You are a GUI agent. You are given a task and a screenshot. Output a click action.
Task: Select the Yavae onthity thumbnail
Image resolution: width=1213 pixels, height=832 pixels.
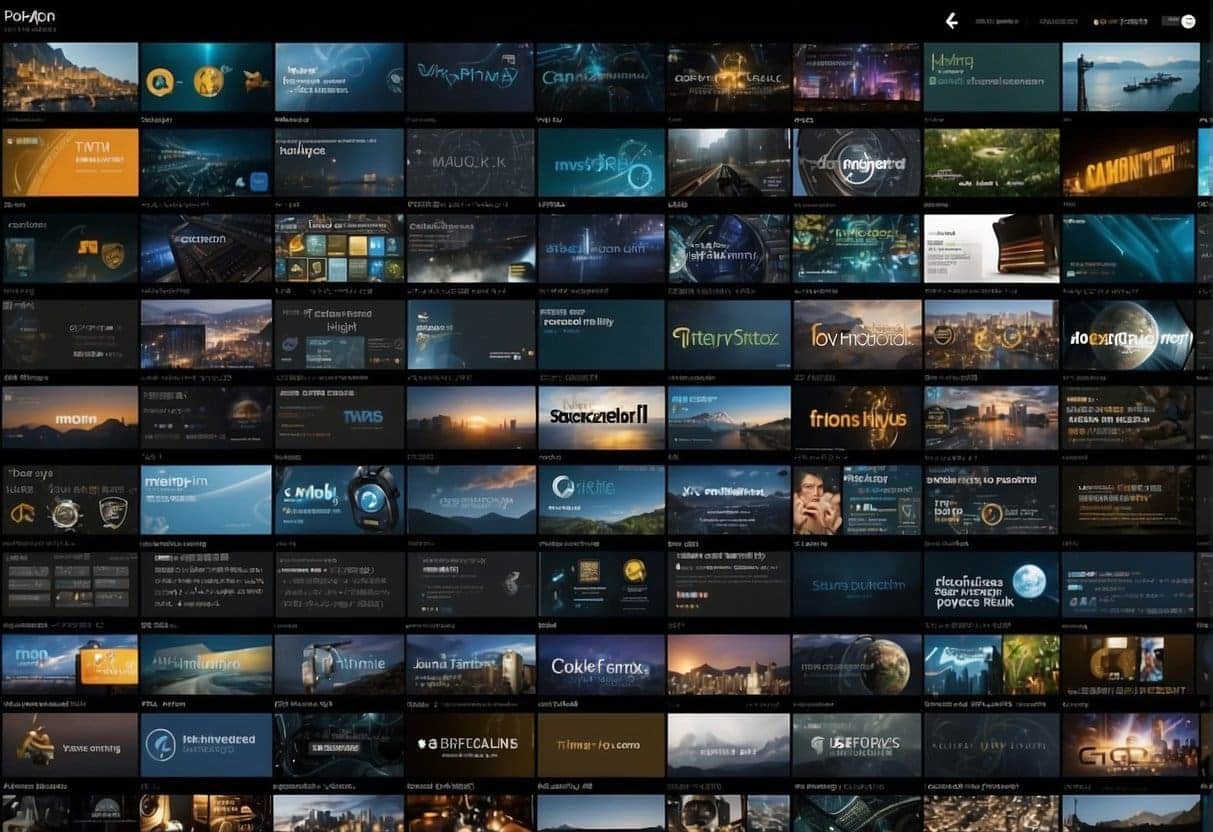pos(70,745)
